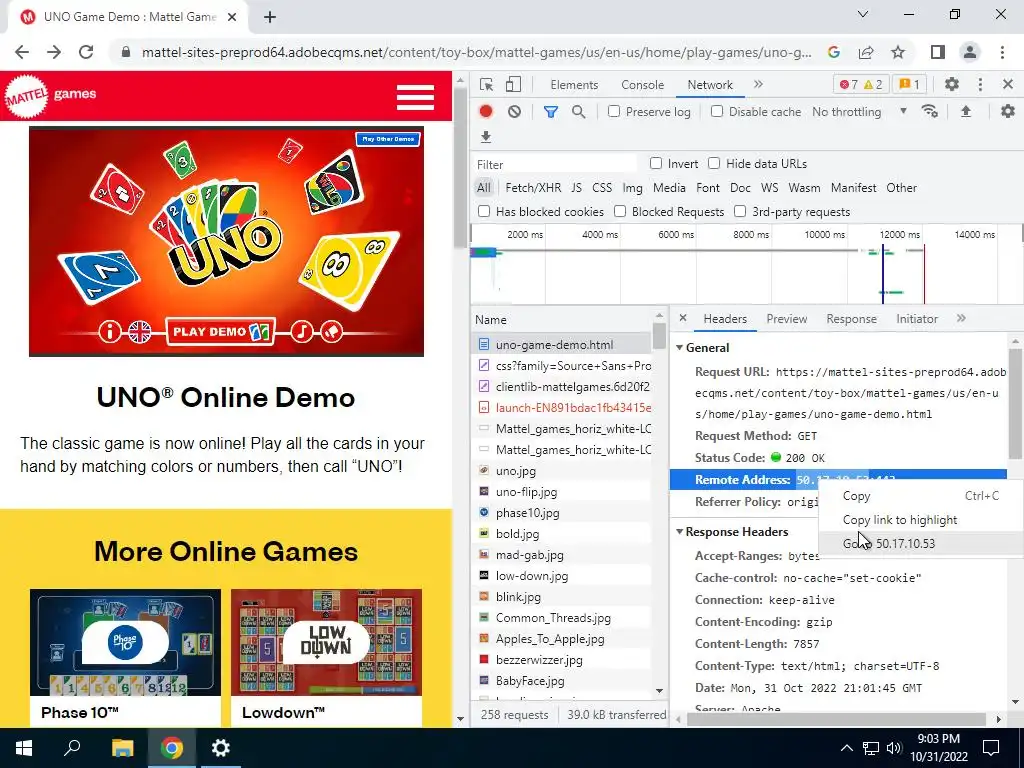Viewport: 1024px width, 768px height.
Task: Open Windows search on taskbar
Action: point(72,748)
